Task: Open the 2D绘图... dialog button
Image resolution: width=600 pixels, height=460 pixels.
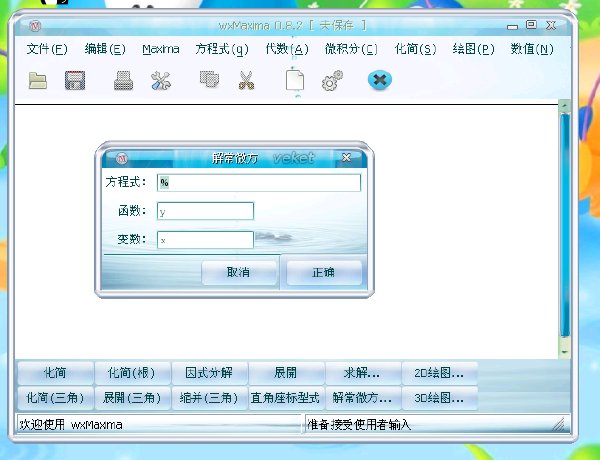Action: tap(439, 373)
